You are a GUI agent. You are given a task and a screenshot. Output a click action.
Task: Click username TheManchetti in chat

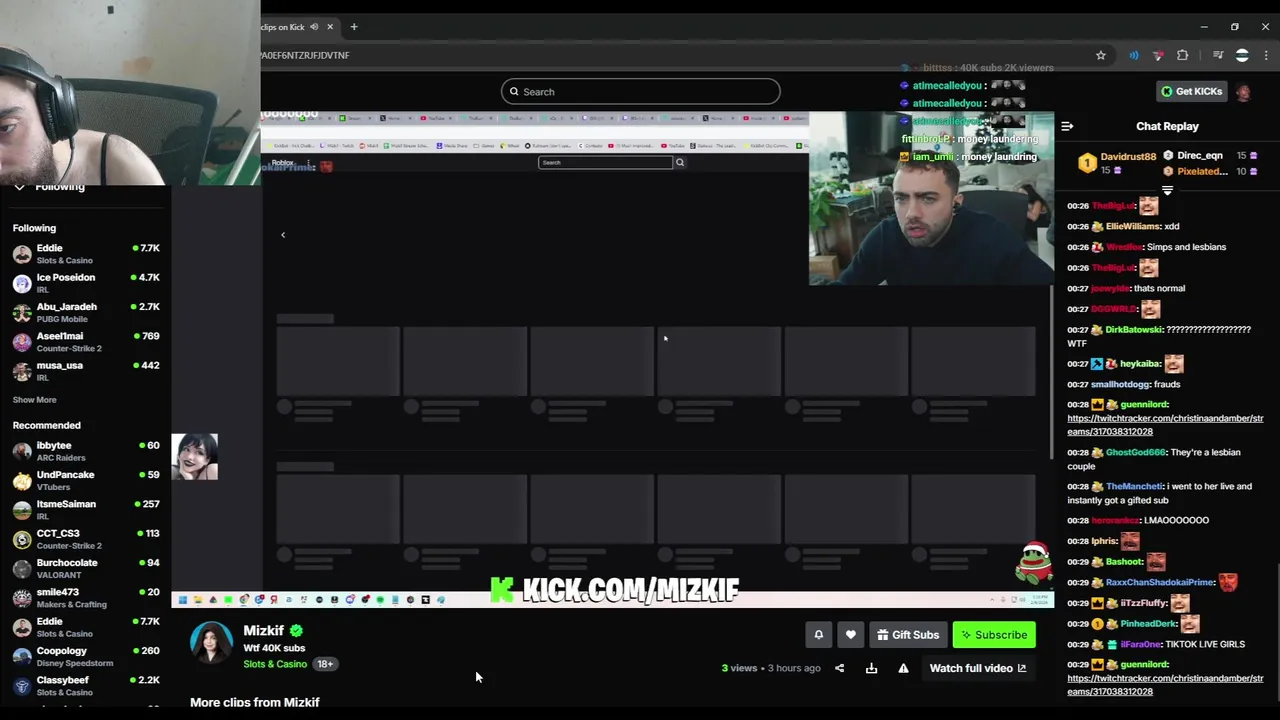tap(1134, 486)
